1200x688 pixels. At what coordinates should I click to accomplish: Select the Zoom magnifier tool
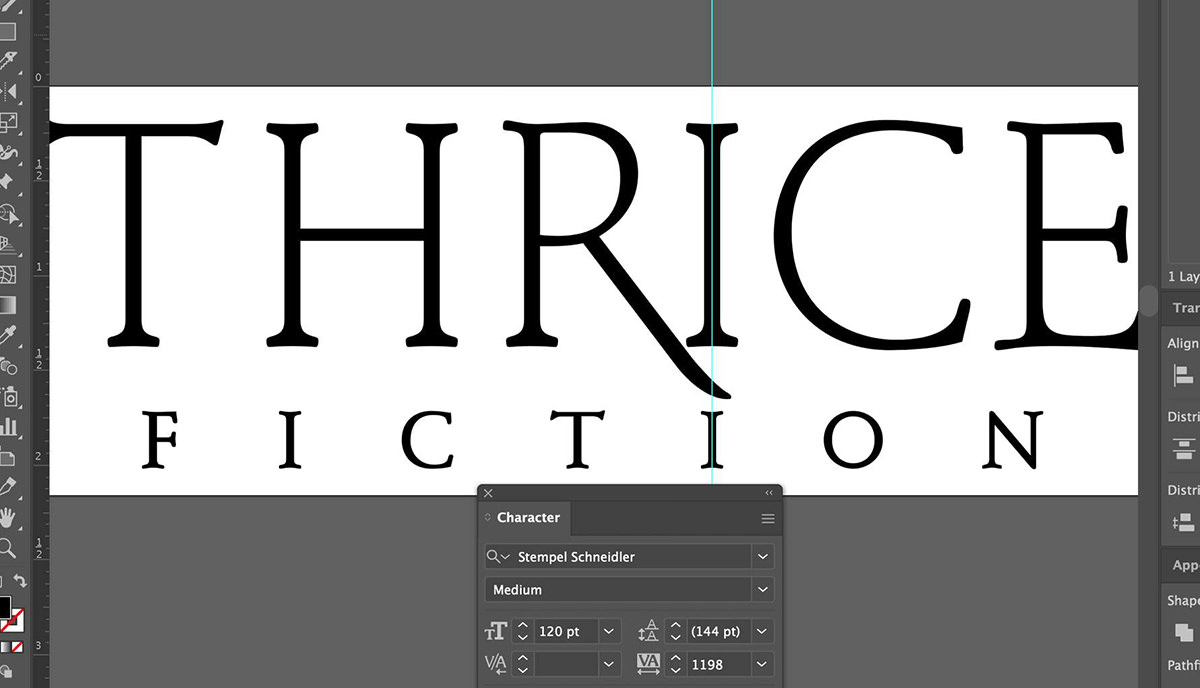coord(8,547)
